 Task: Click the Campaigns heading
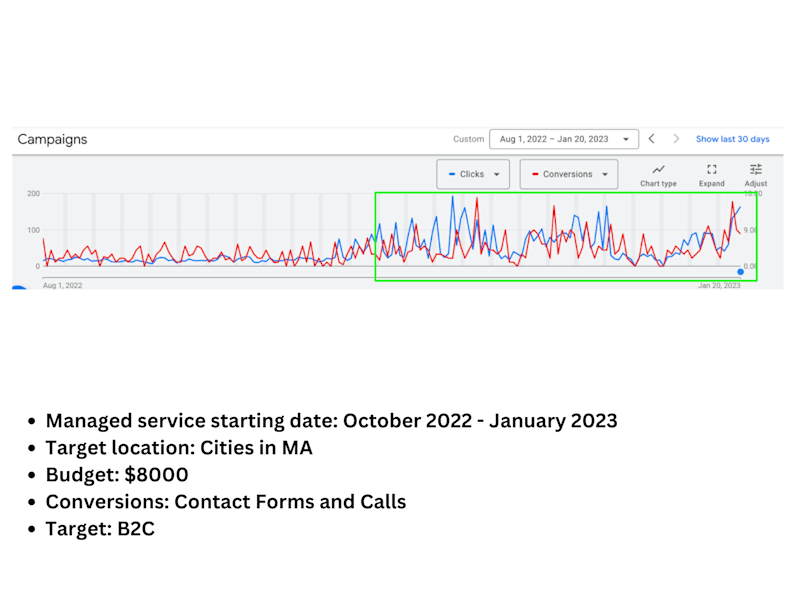52,139
